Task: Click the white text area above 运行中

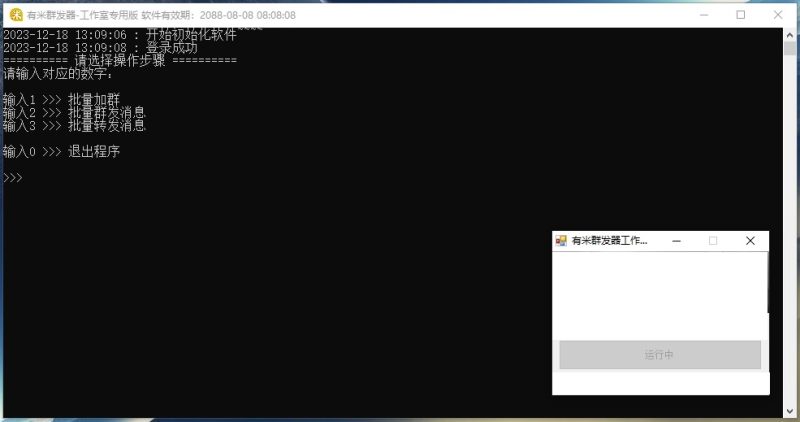Action: [658, 295]
